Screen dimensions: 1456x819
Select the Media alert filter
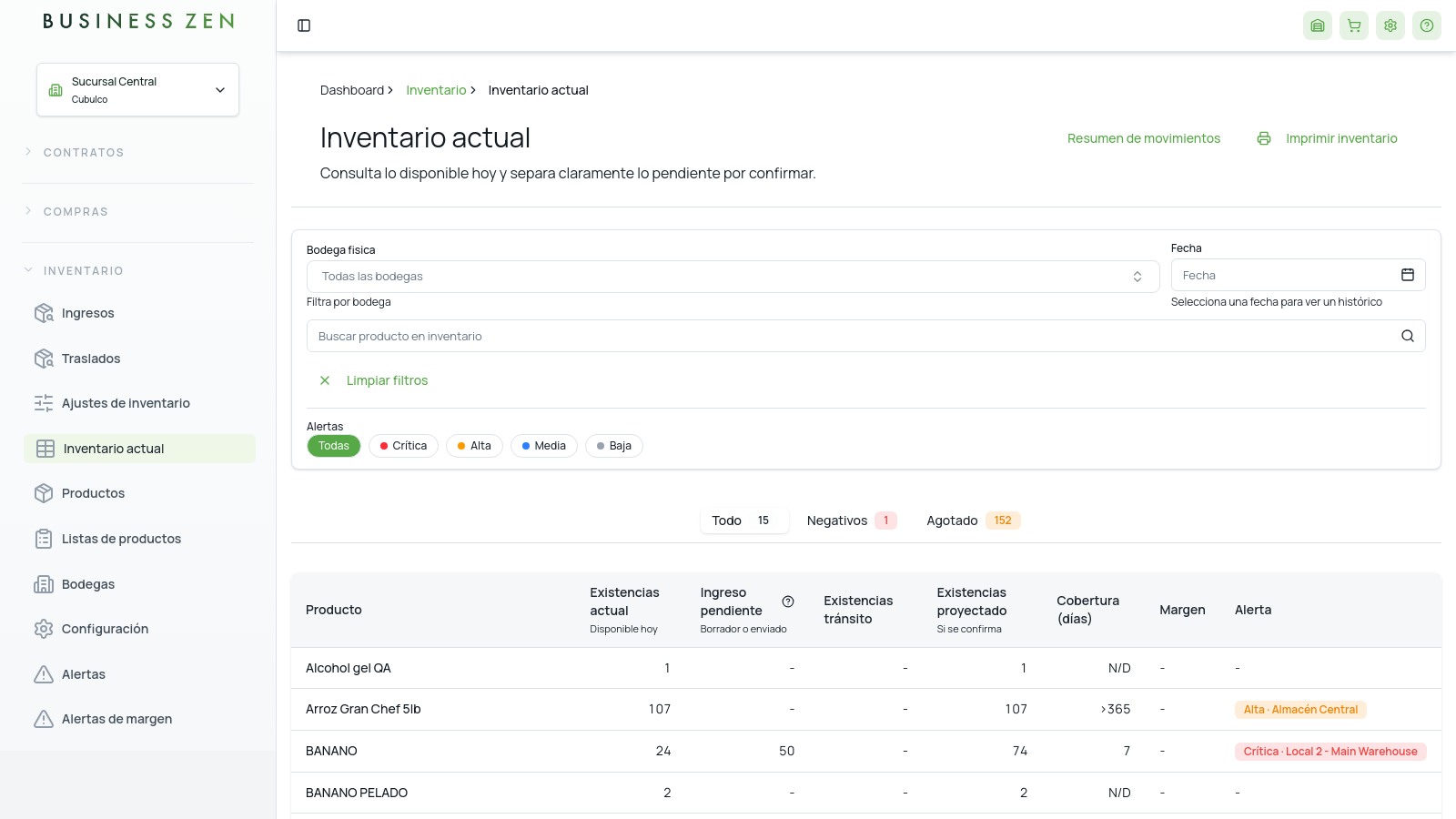pos(543,446)
